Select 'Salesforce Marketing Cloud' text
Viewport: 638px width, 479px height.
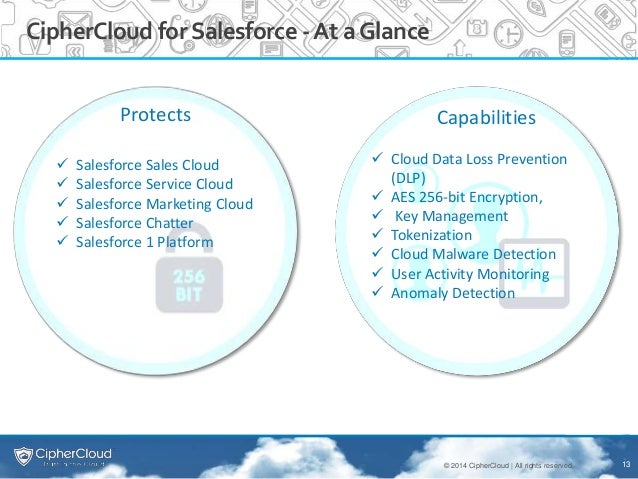tap(164, 204)
